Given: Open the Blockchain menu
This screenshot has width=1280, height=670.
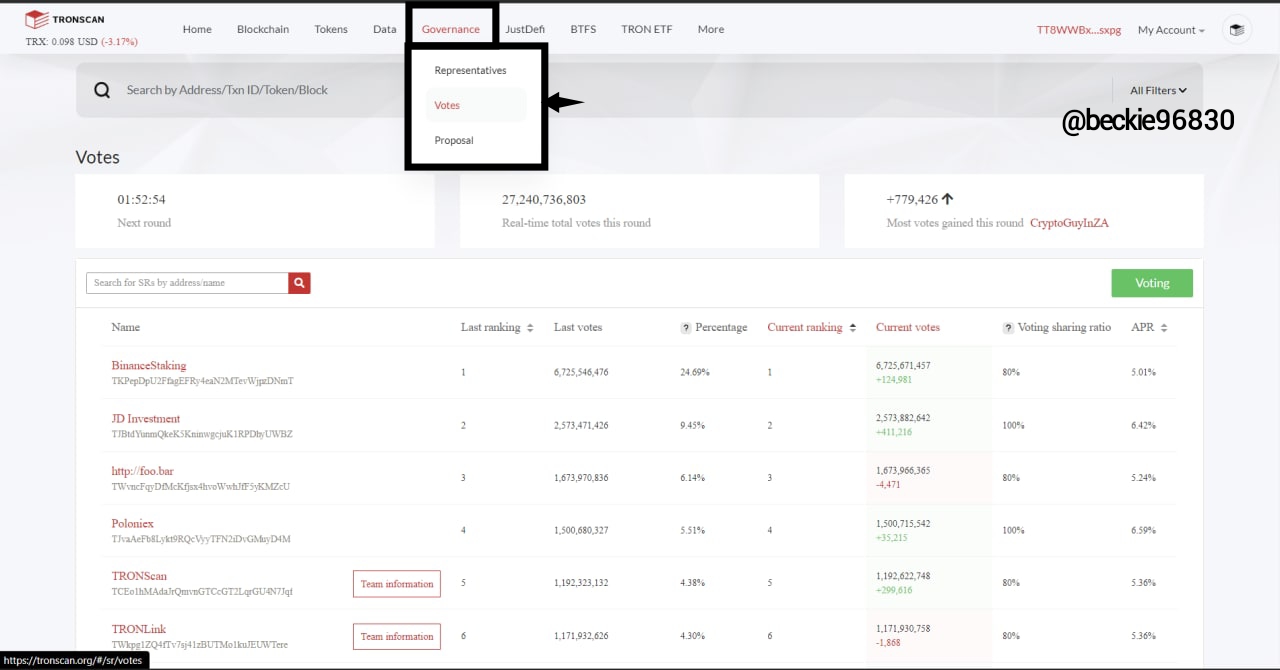Looking at the screenshot, I should 263,29.
